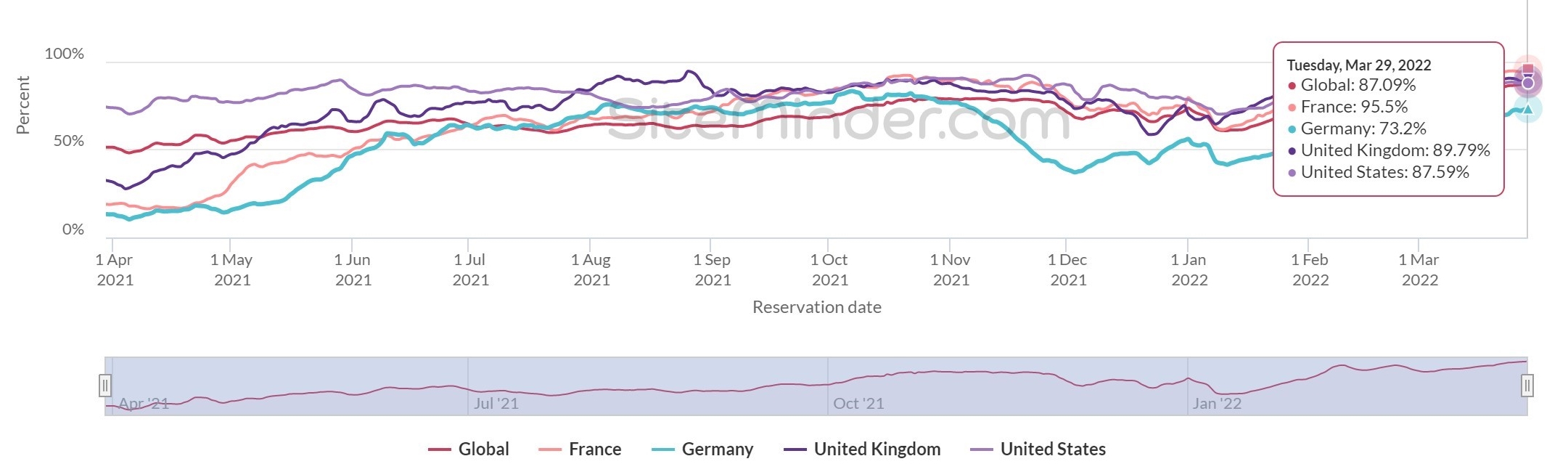This screenshot has width=1568, height=464.
Task: Click the pink square marker at chart edge
Action: 1527,70
